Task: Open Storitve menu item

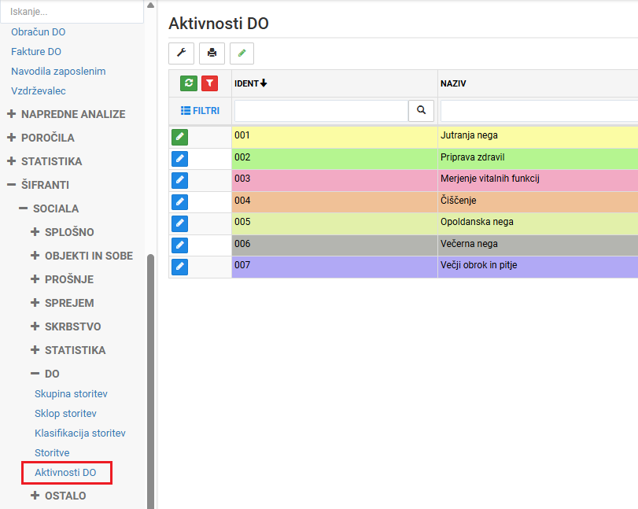Action: (52, 453)
